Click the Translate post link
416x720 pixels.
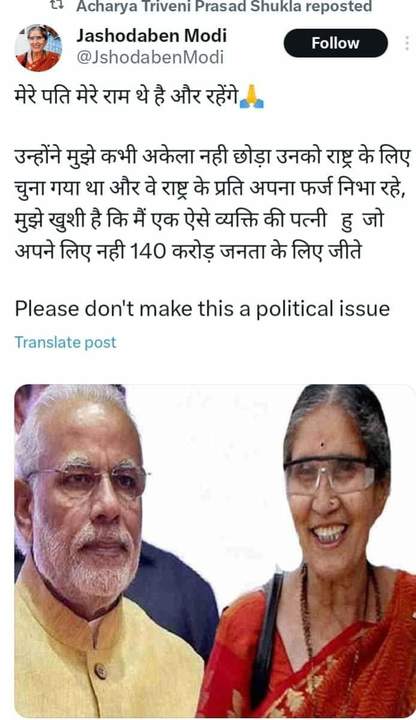click(66, 342)
